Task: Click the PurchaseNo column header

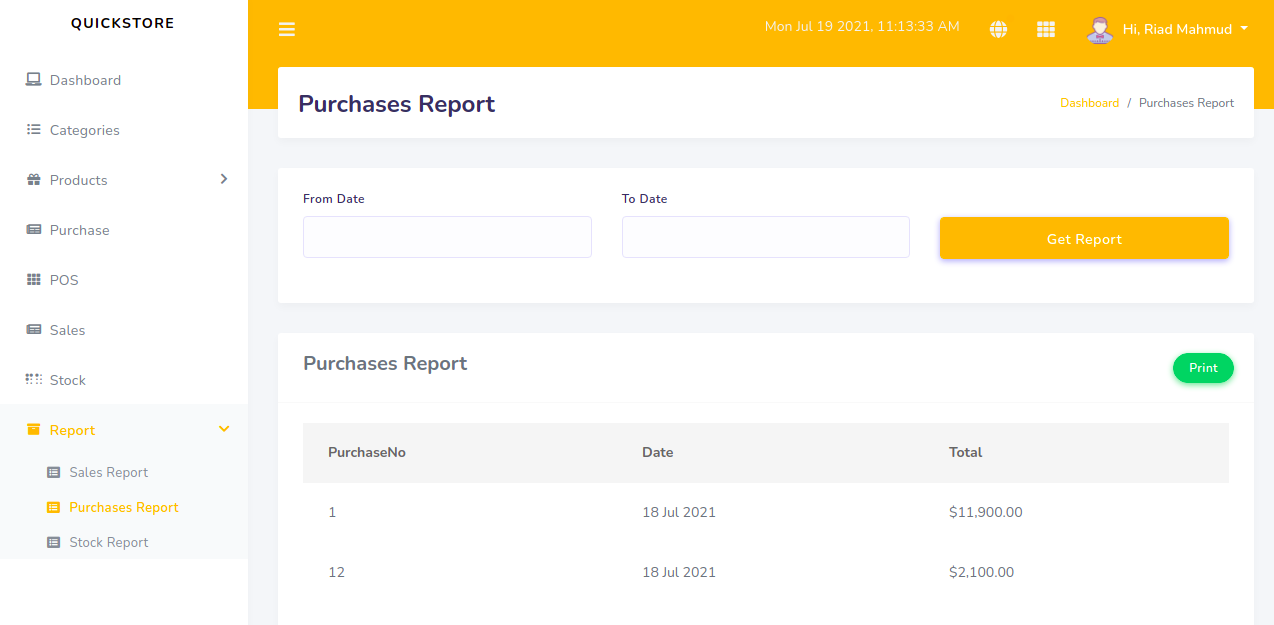Action: 367,452
